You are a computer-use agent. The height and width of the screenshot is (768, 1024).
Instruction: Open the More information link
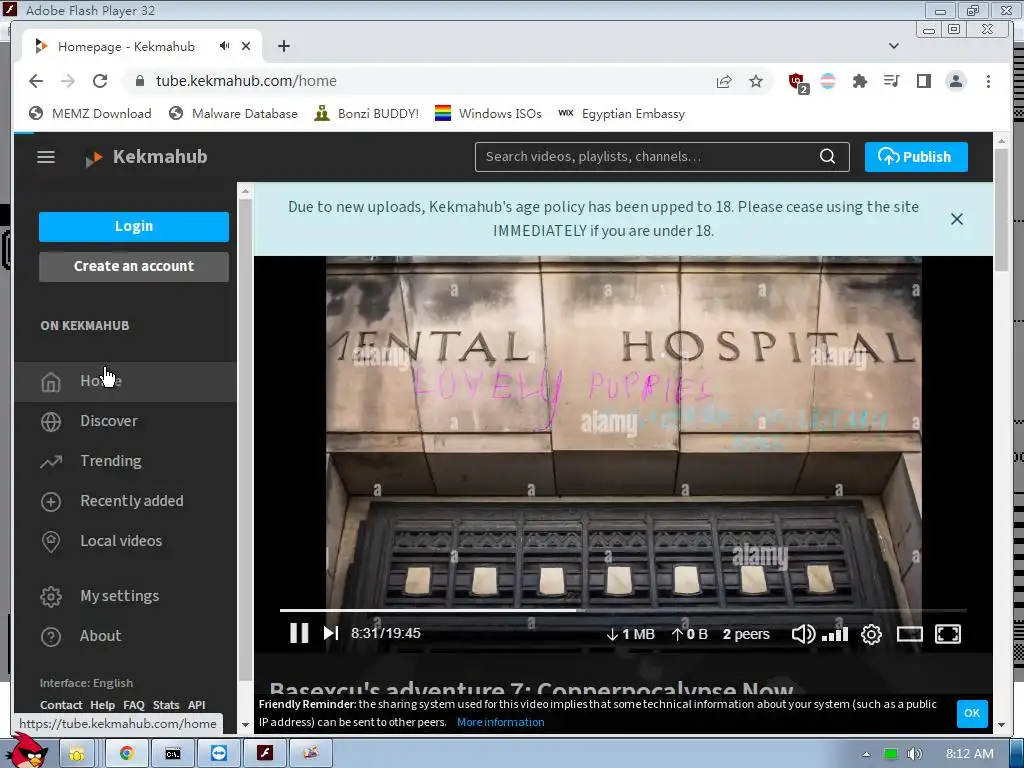pyautogui.click(x=500, y=722)
